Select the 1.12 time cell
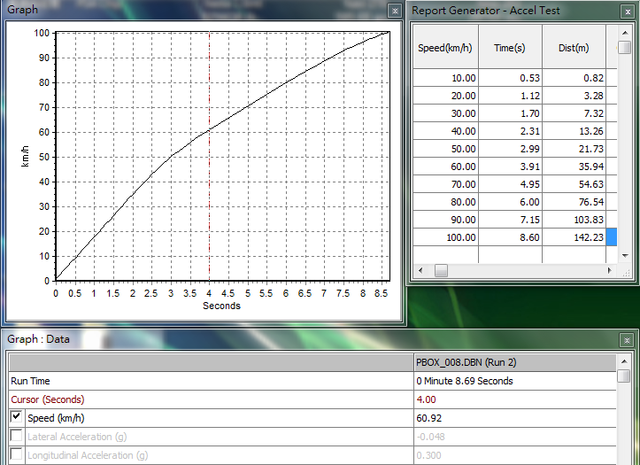 (x=510, y=96)
